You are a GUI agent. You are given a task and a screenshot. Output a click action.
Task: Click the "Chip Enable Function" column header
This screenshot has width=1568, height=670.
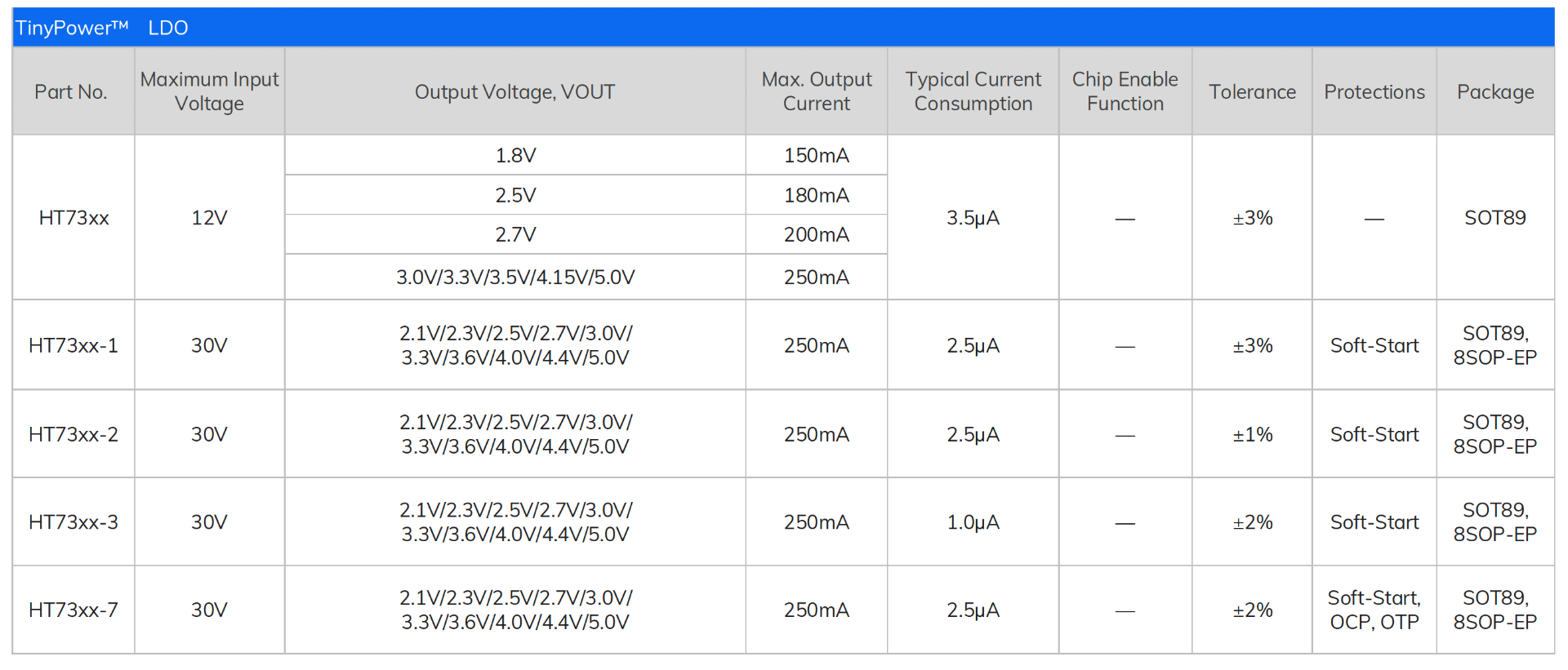[x=1125, y=91]
